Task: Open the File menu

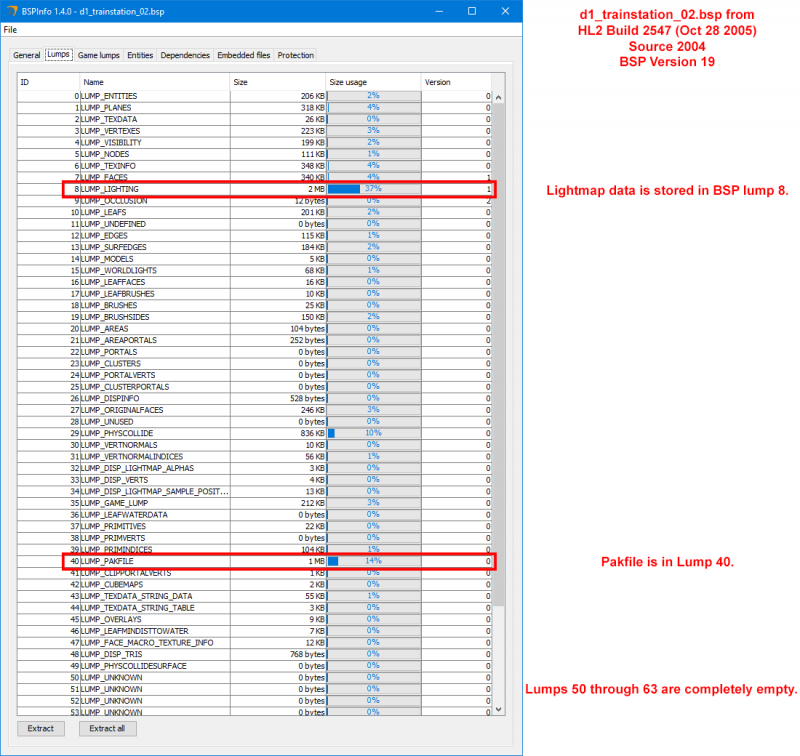Action: 10,30
